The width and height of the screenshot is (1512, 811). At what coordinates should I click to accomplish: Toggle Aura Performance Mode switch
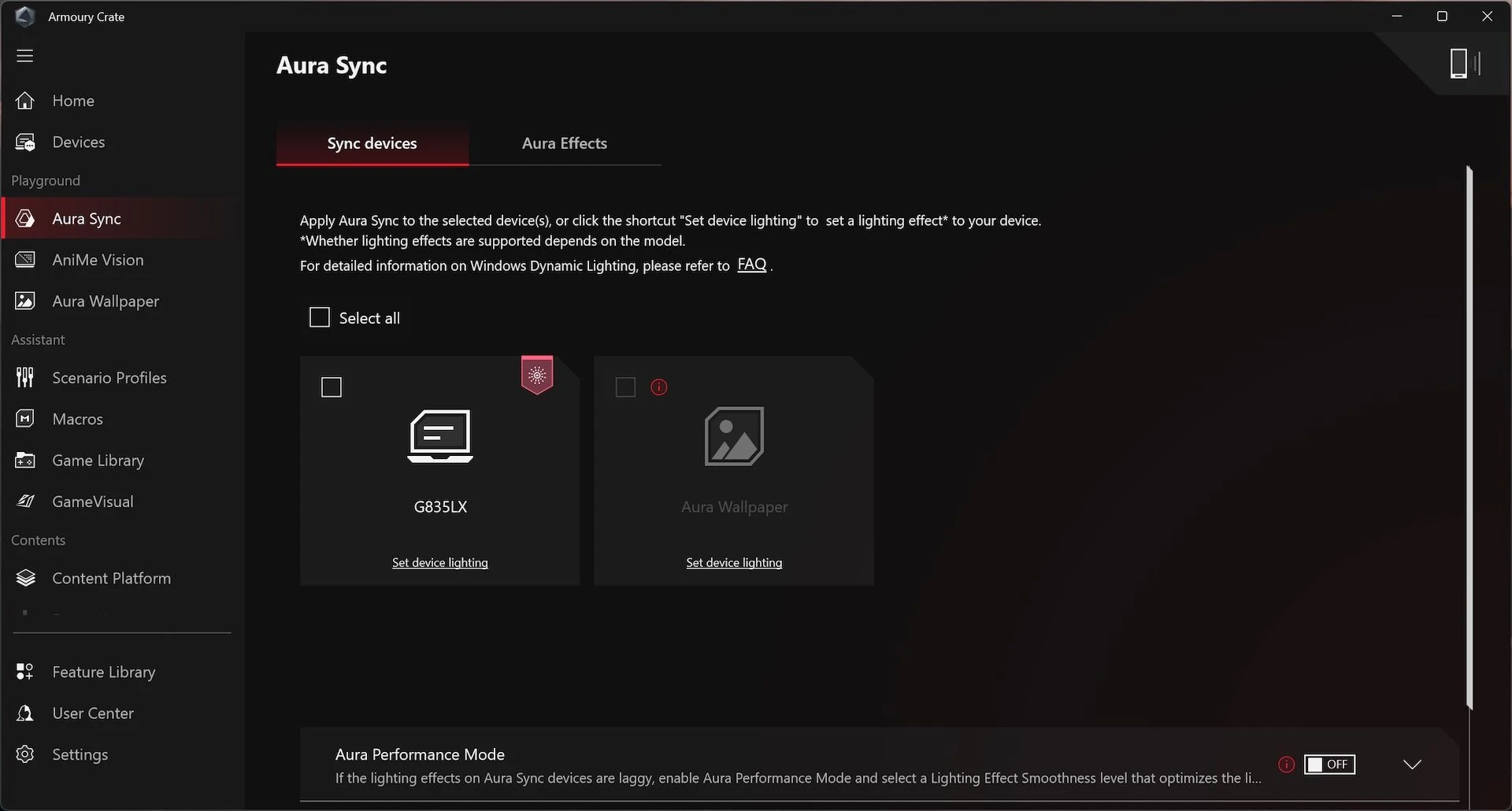point(1330,765)
